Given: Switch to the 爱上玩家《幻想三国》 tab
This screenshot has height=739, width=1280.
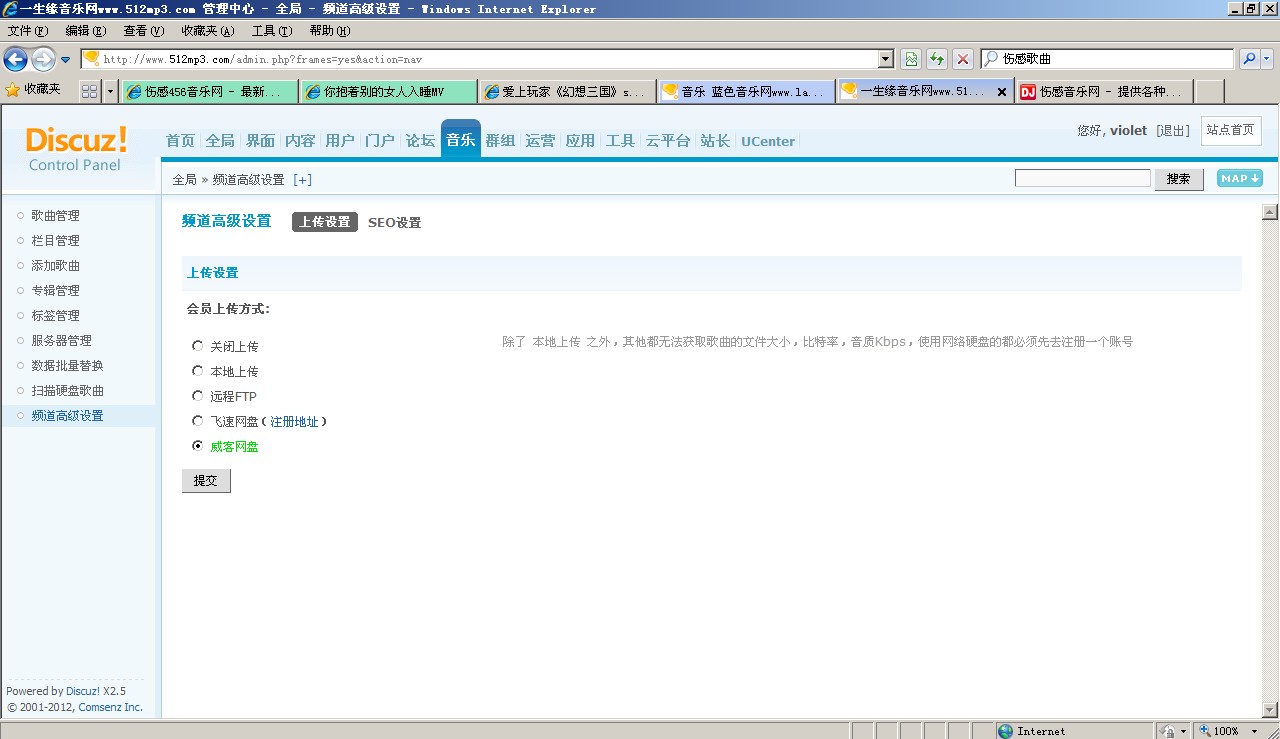Looking at the screenshot, I should click(567, 91).
